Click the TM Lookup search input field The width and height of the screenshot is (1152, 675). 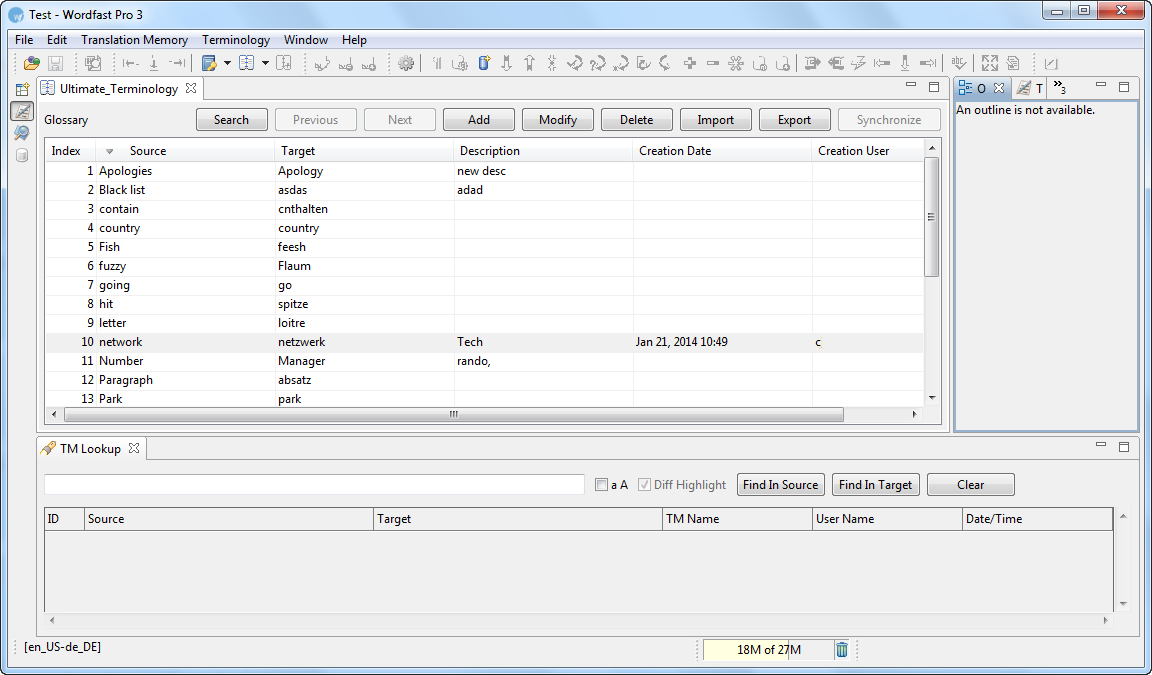[x=314, y=485]
